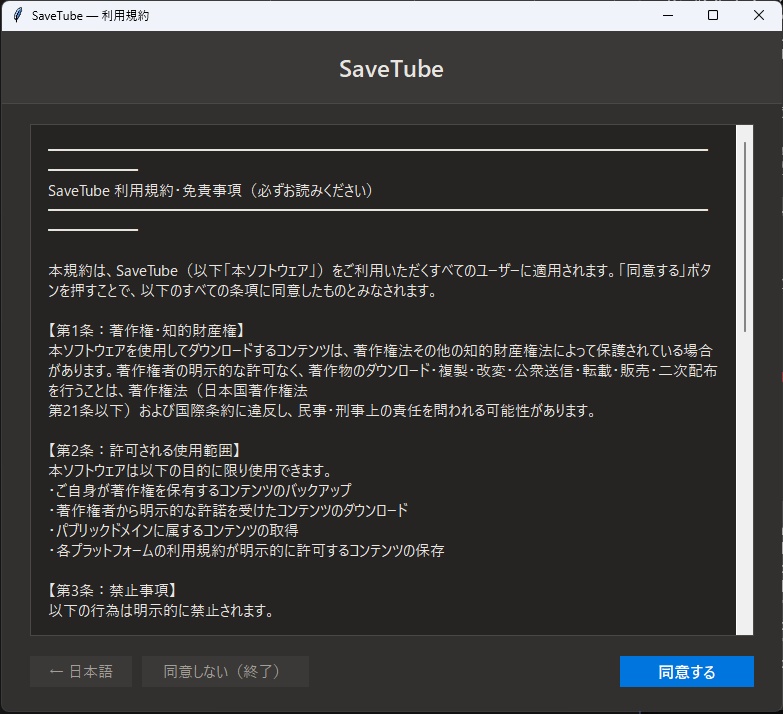Minimize the SaveTube window

[668, 15]
